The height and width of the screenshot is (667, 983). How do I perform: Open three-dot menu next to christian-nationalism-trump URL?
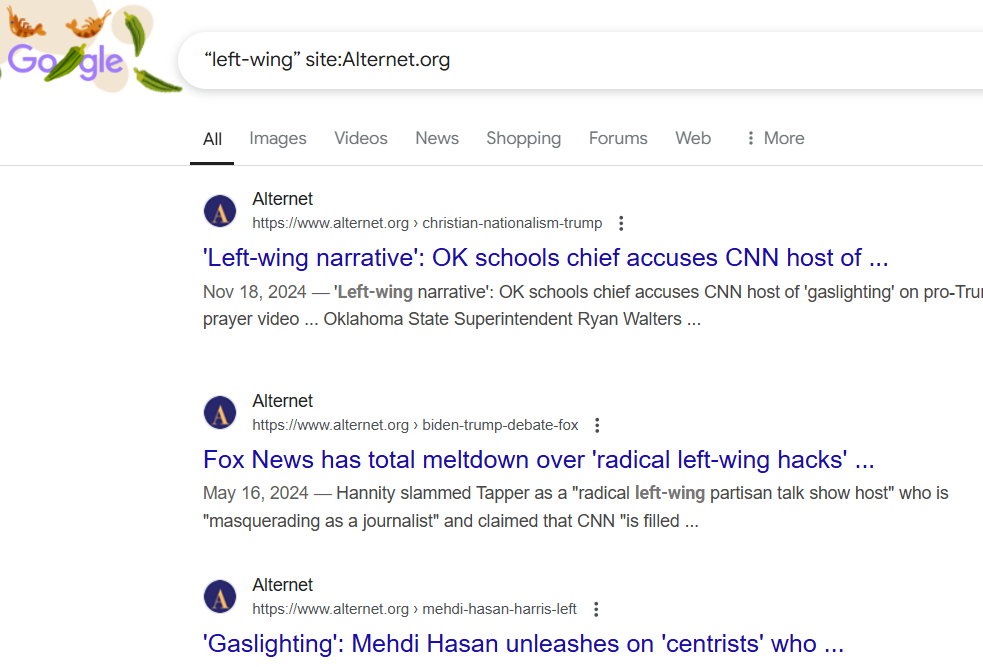(621, 223)
